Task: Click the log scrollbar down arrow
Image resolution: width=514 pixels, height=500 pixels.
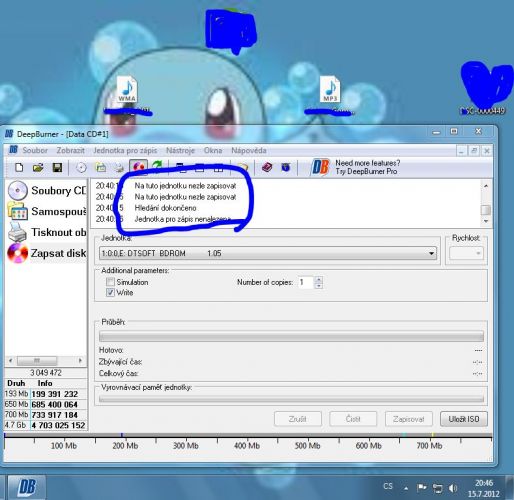Action: pyautogui.click(x=486, y=221)
